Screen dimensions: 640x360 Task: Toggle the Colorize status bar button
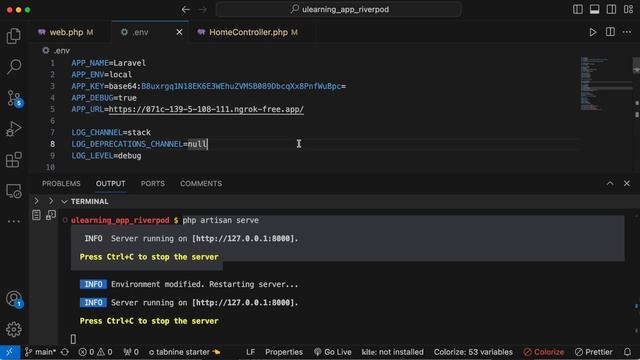[543, 352]
